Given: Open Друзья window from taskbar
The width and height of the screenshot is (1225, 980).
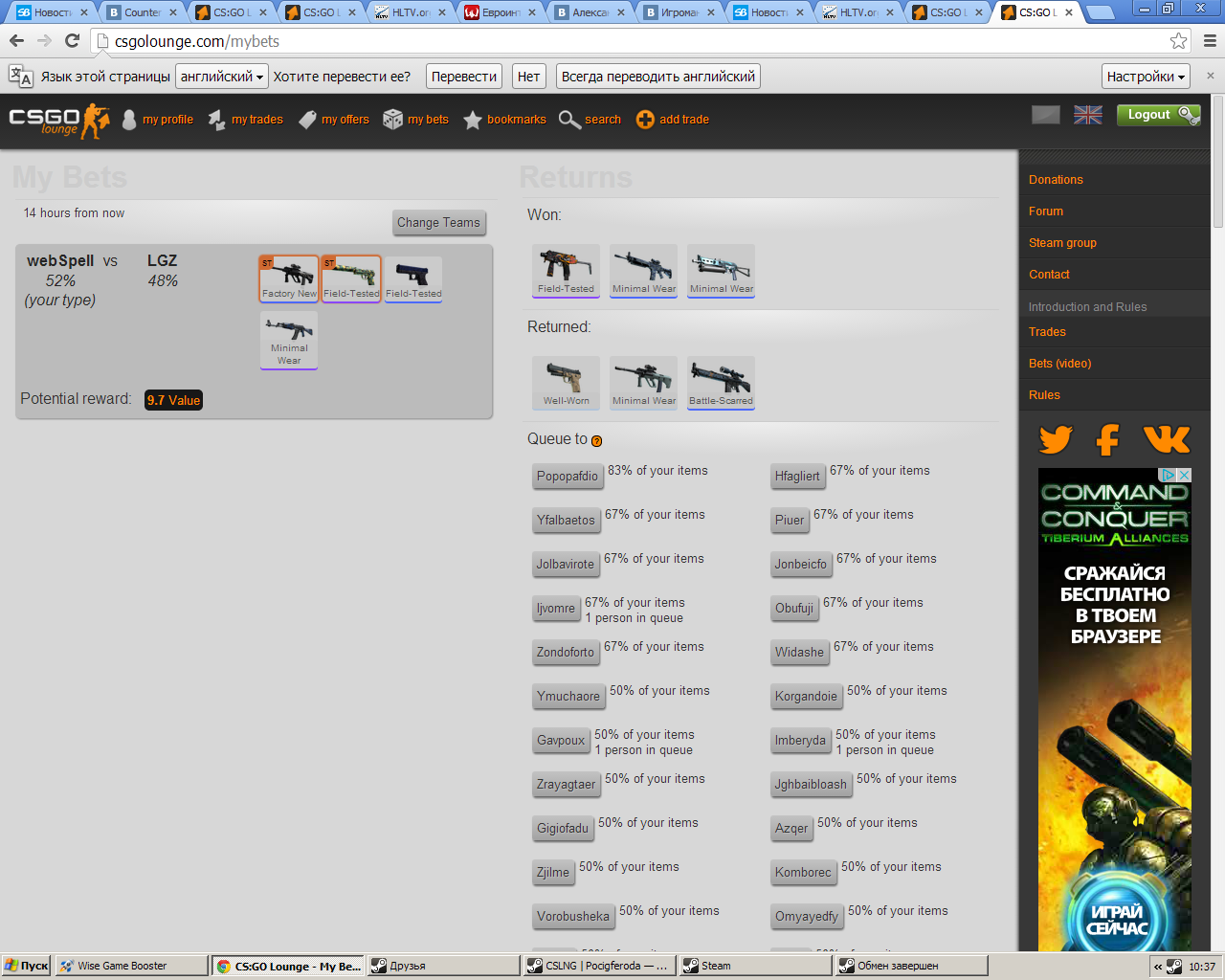Looking at the screenshot, I should [444, 966].
